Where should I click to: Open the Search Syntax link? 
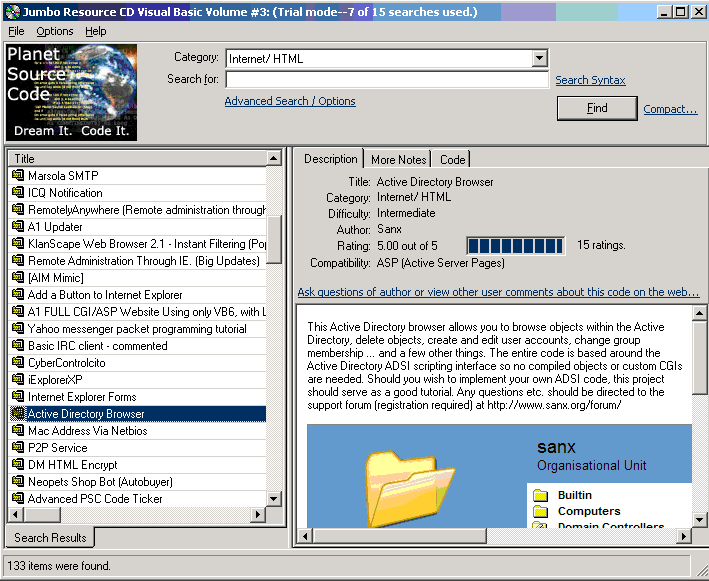[590, 80]
